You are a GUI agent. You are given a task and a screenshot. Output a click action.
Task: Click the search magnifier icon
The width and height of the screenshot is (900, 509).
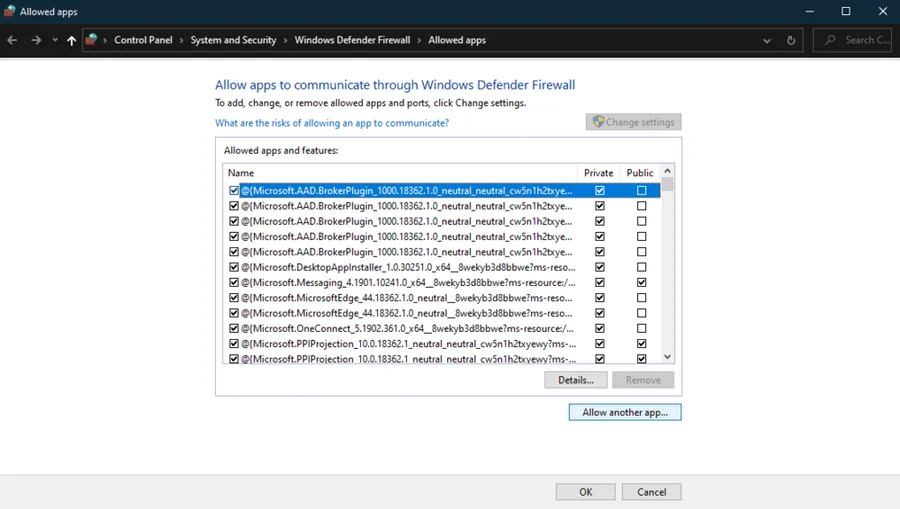[x=829, y=40]
